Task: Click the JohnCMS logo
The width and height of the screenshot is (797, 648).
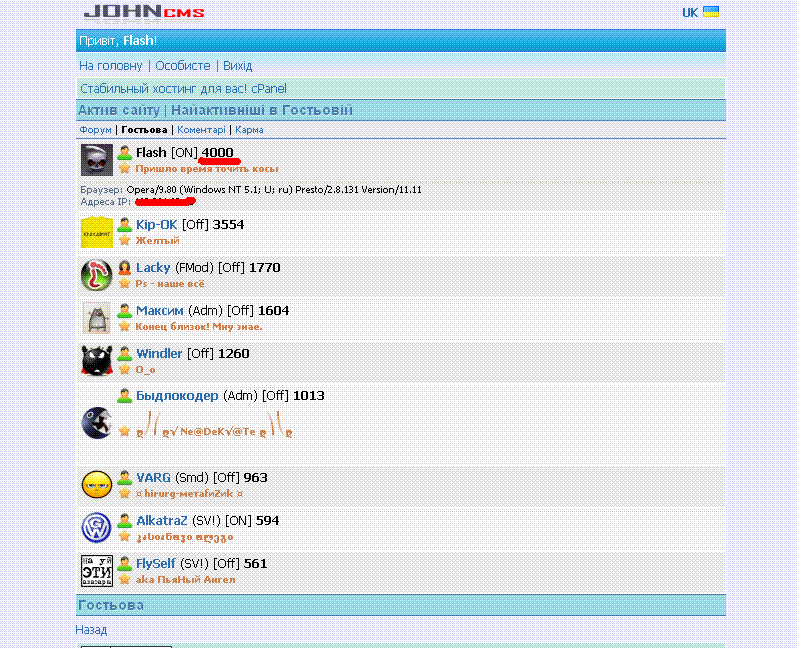Action: pos(144,12)
